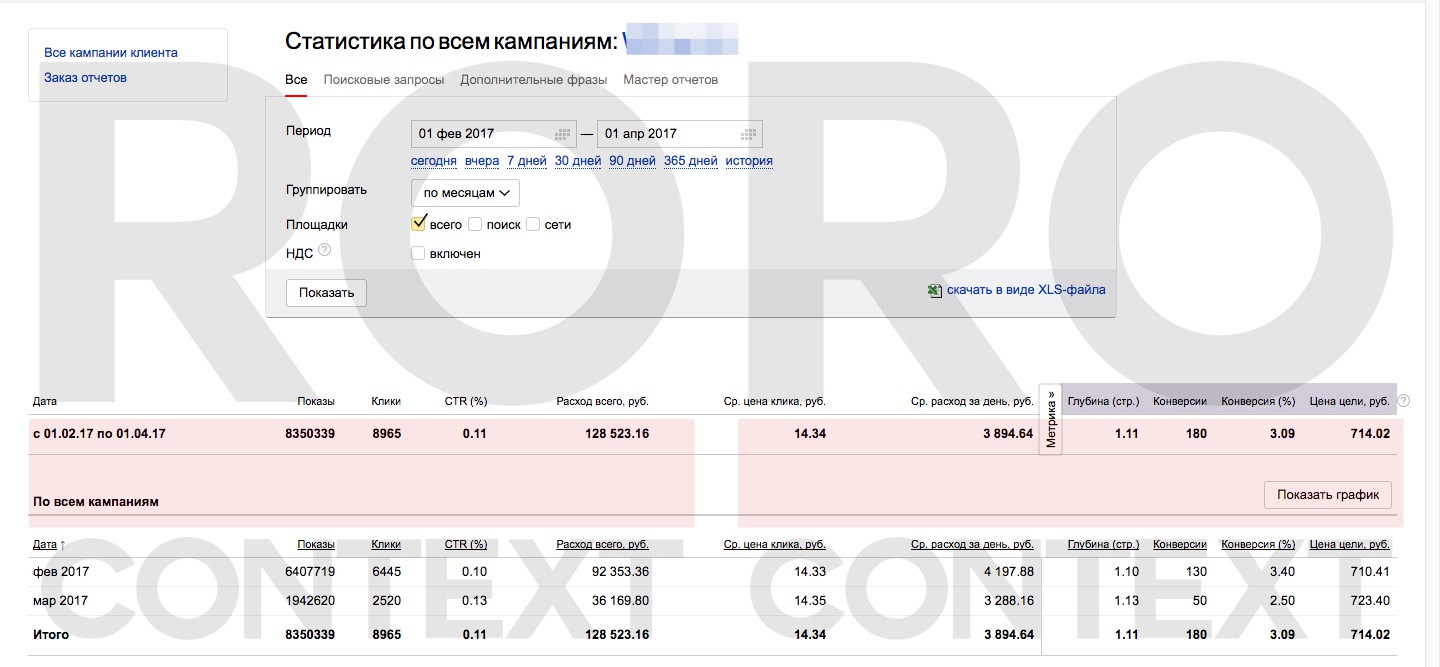
Task: Click the Итого row label
Action: (x=51, y=635)
